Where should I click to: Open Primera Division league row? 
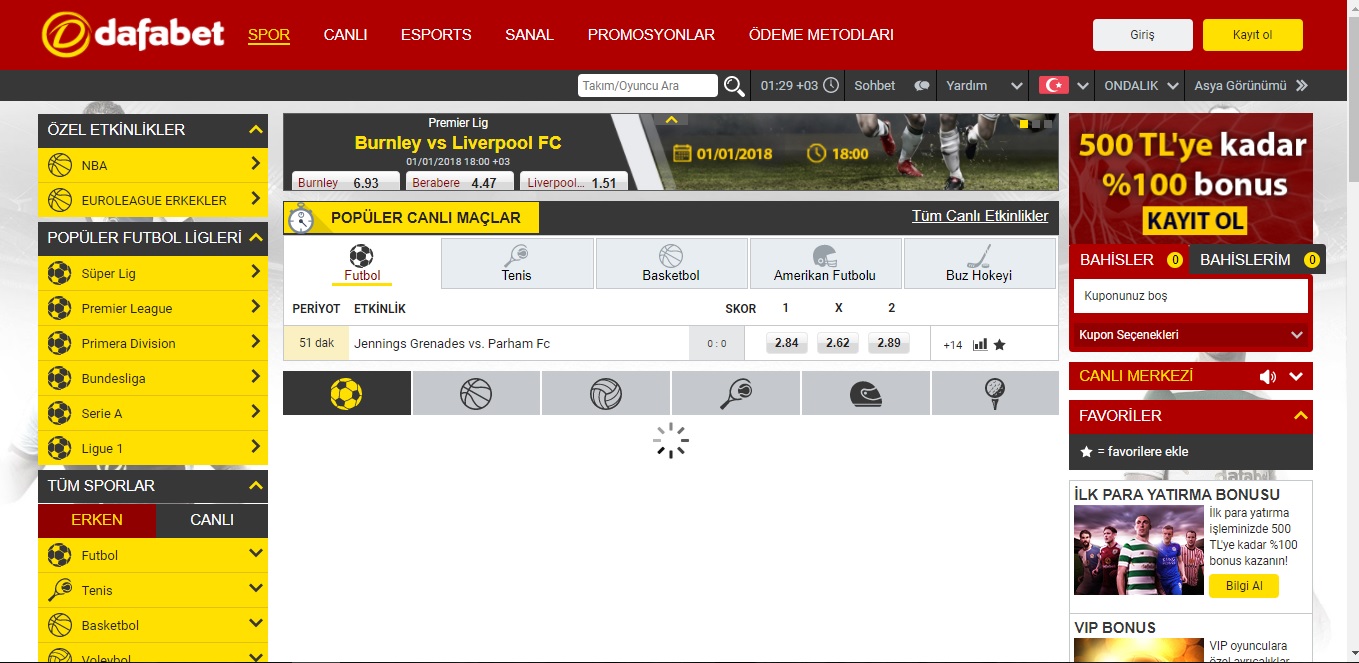[153, 343]
